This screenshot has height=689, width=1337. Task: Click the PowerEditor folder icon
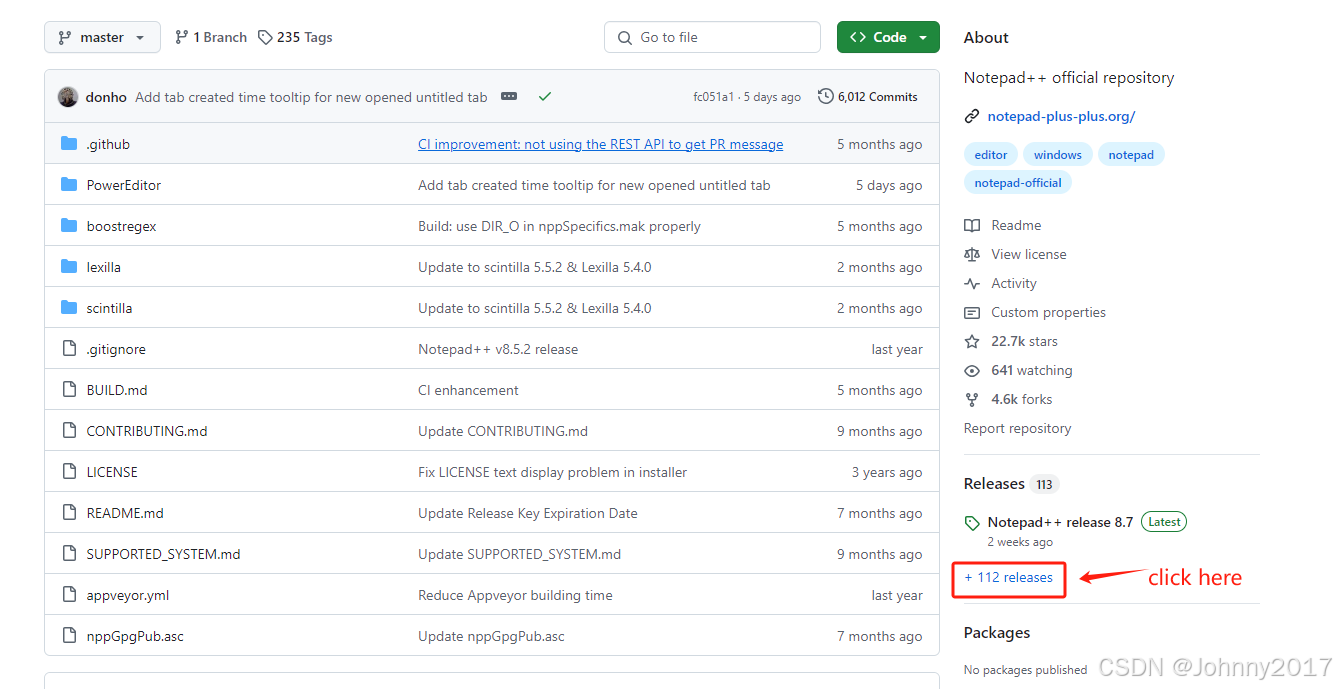coord(69,185)
